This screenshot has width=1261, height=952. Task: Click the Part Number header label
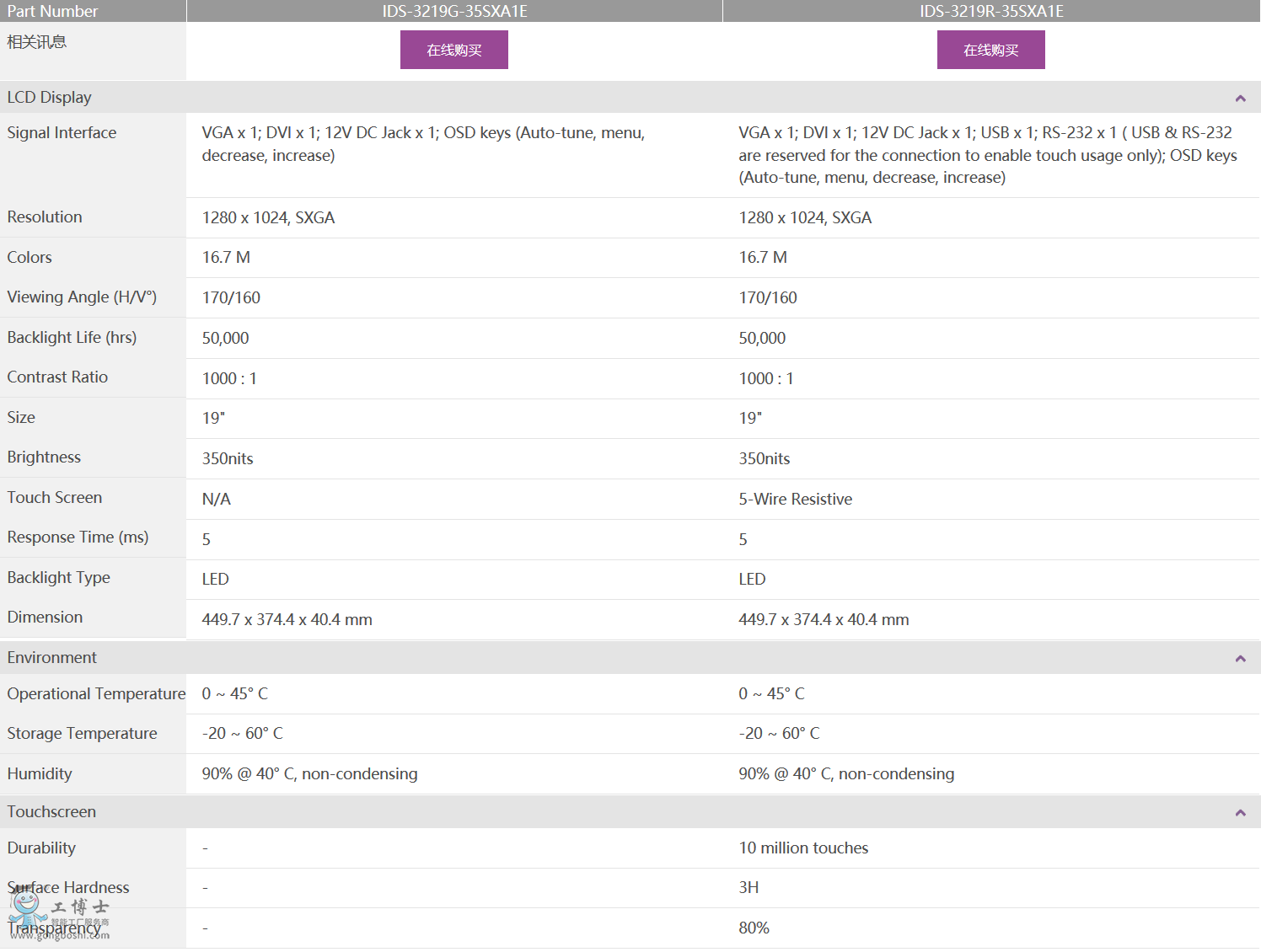[x=52, y=11]
